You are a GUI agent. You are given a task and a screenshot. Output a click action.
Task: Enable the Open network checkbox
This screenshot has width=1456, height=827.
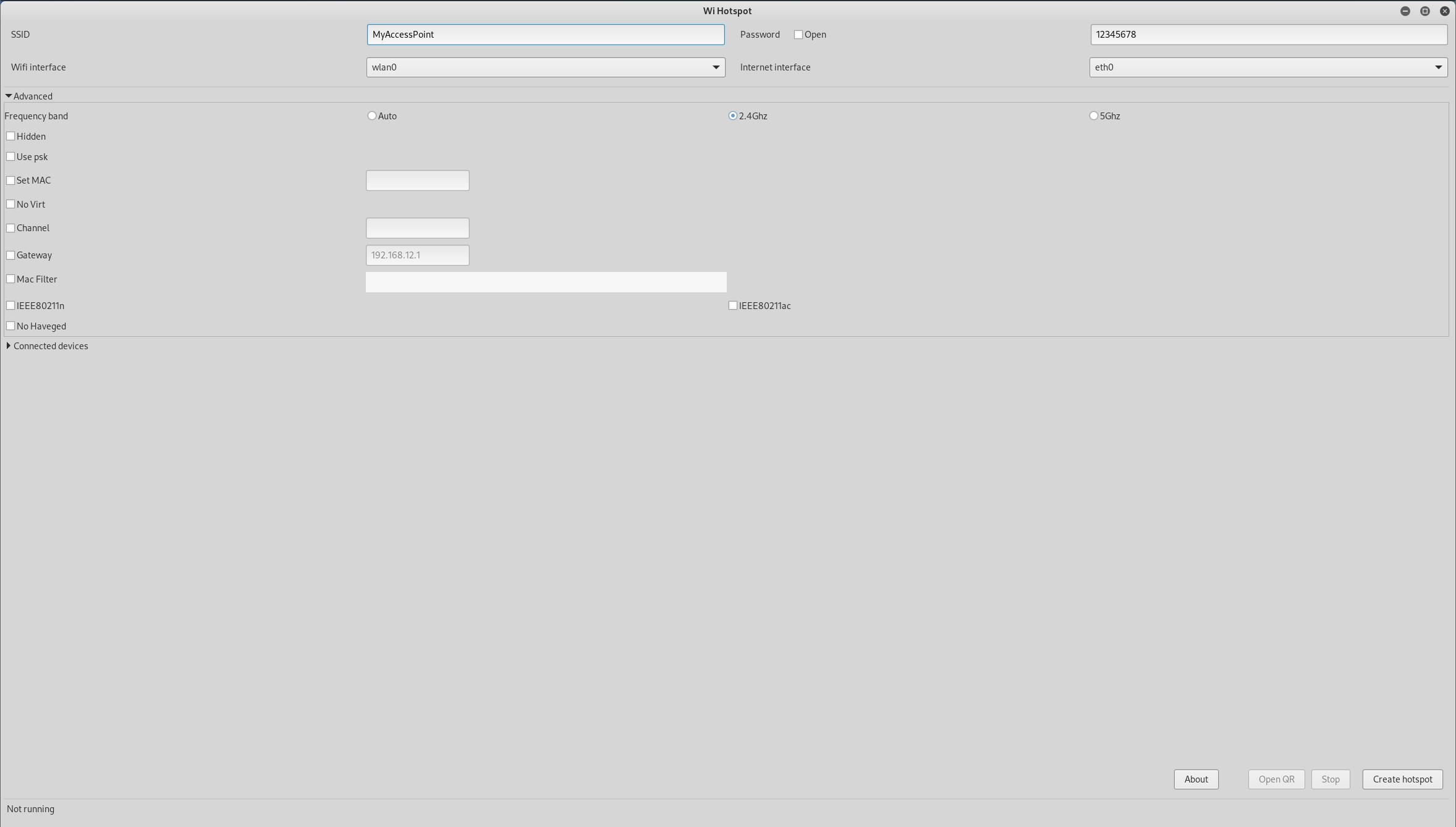pyautogui.click(x=798, y=35)
